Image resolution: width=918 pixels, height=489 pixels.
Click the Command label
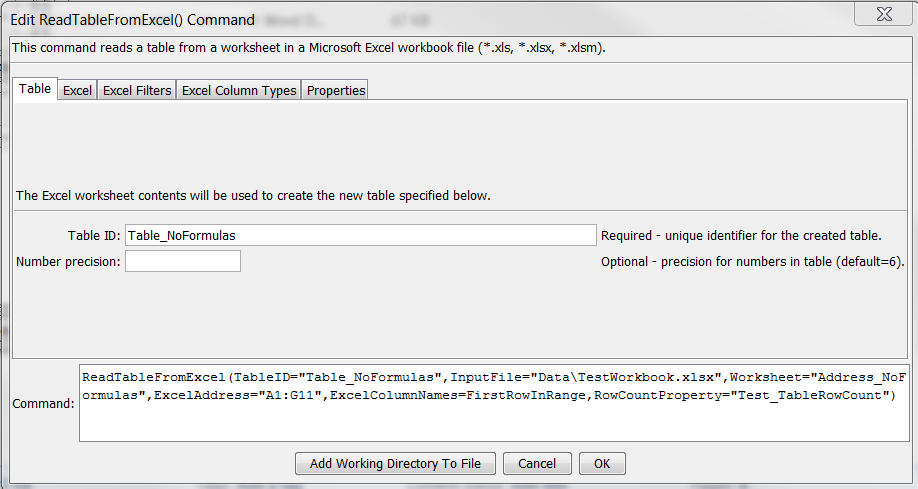(x=43, y=403)
